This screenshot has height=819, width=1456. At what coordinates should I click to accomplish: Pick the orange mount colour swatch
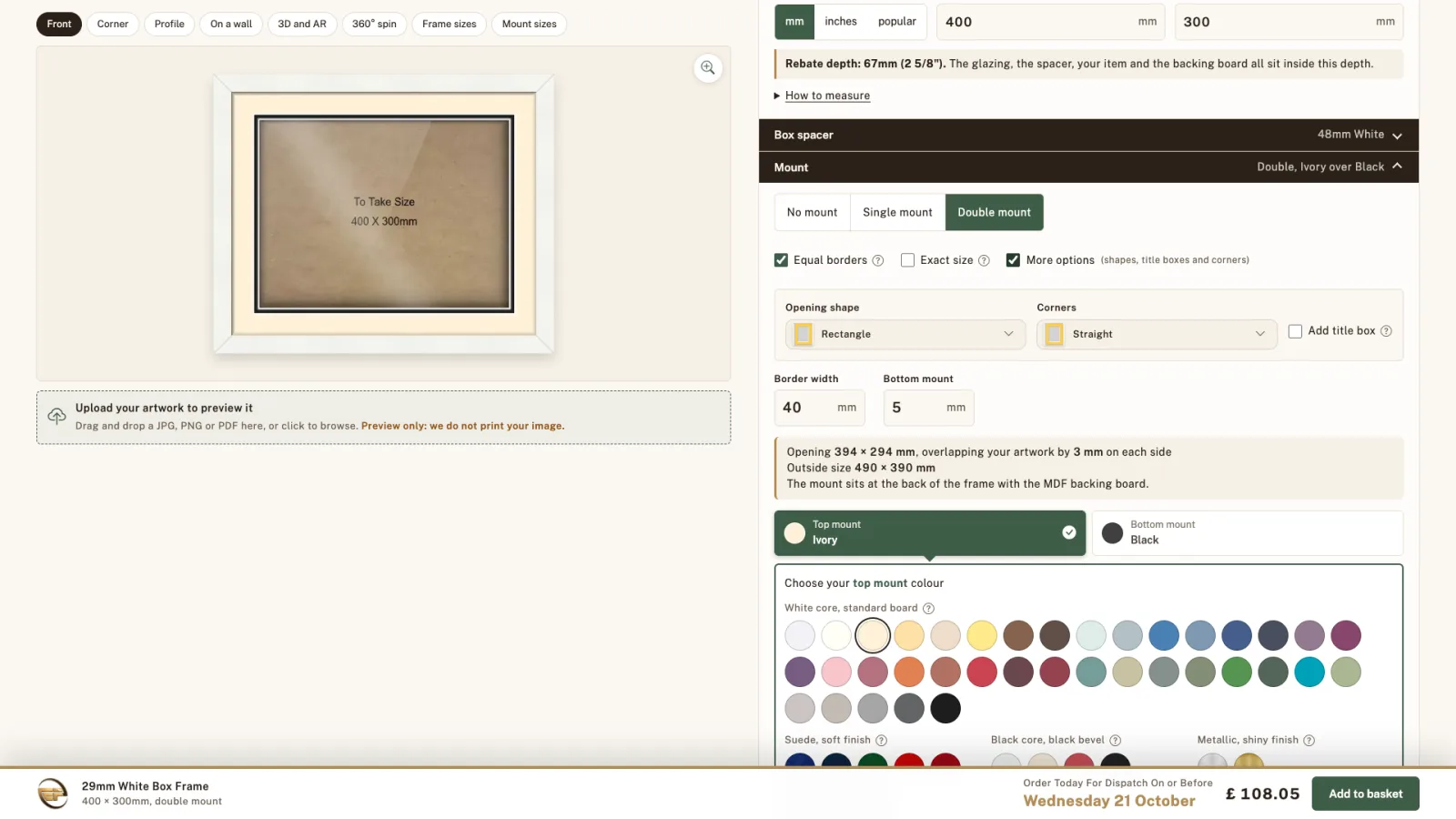(909, 672)
